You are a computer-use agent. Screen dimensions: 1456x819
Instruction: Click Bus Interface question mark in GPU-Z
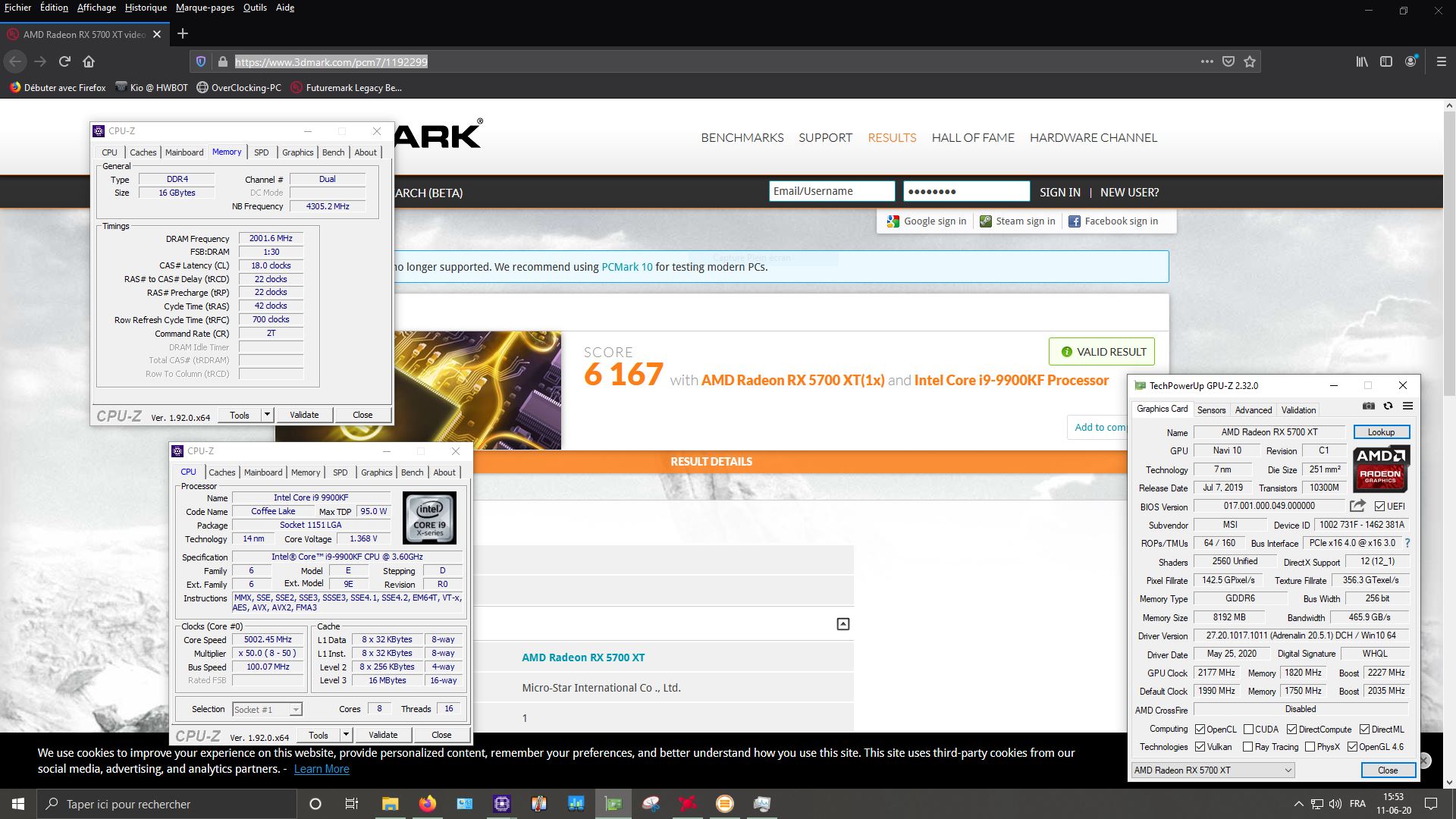point(1407,543)
